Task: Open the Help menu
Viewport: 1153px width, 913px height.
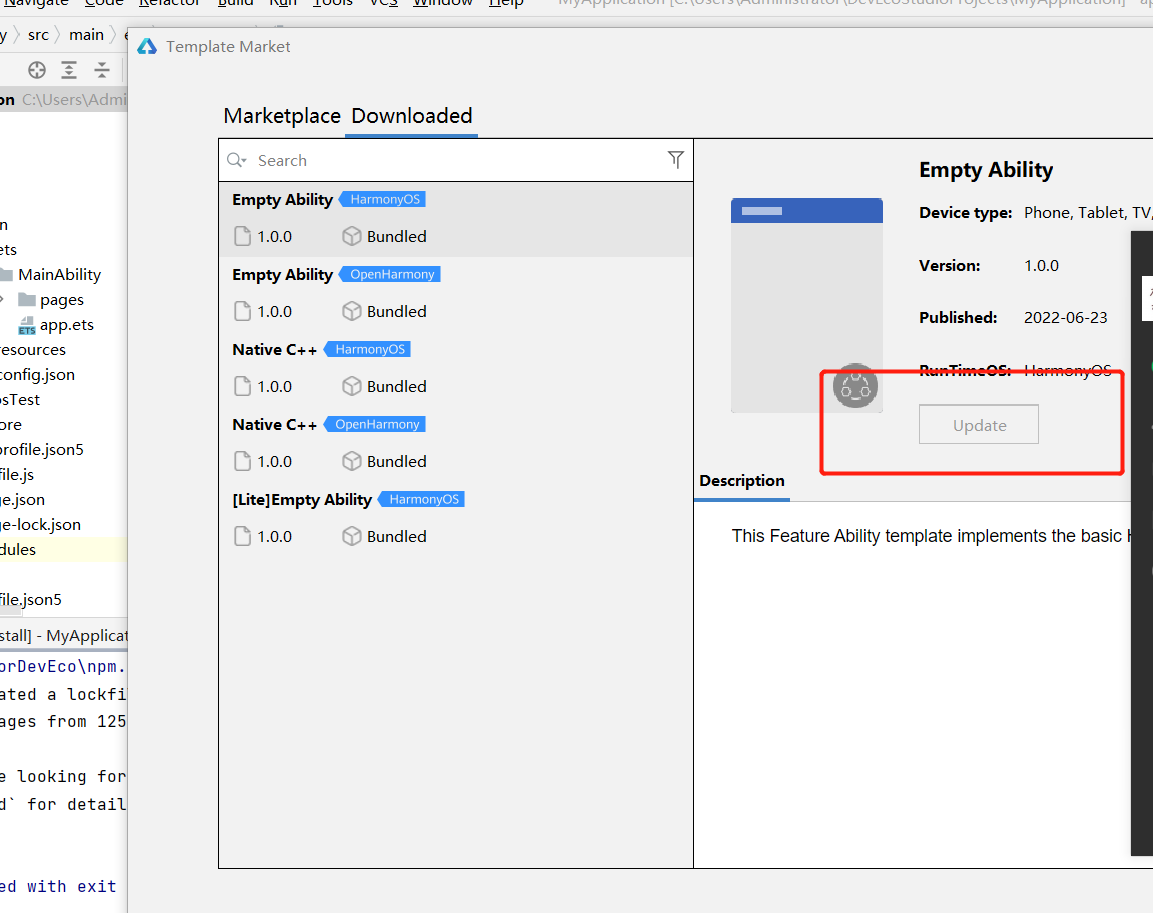Action: [x=506, y=3]
